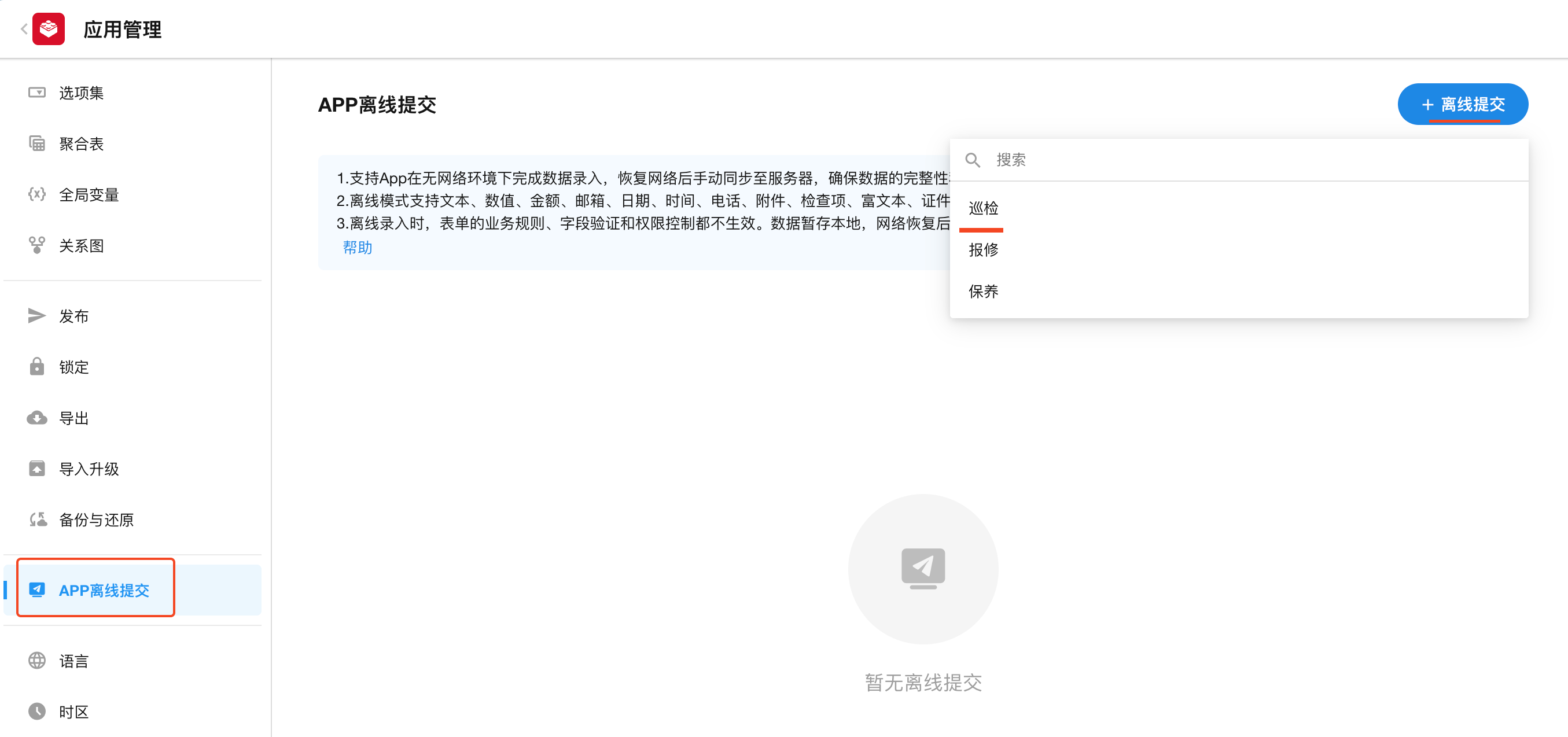Select 保养 from the dropdown list
Viewport: 1568px width, 737px height.
point(984,292)
